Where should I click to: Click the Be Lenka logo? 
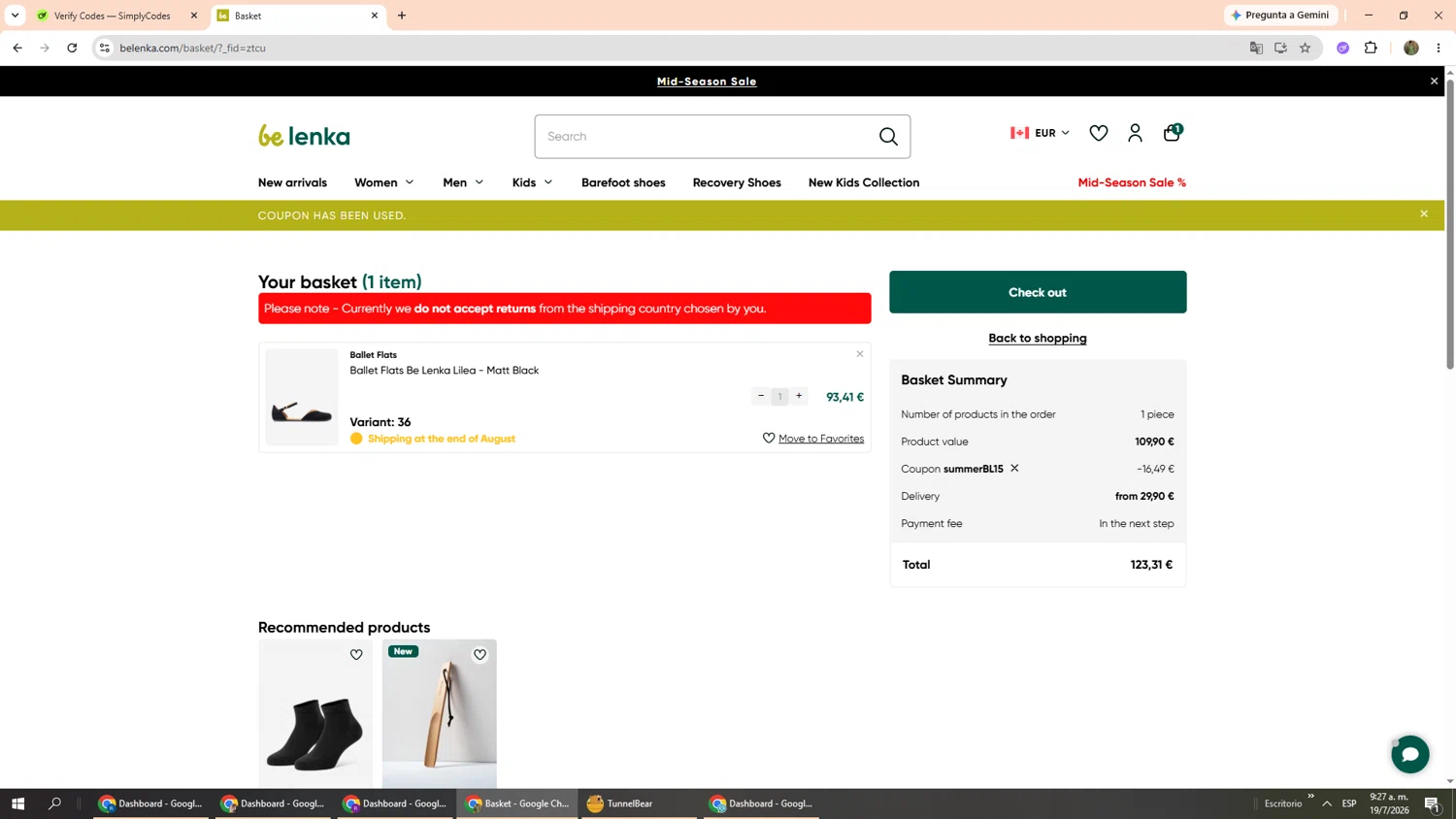click(x=304, y=136)
